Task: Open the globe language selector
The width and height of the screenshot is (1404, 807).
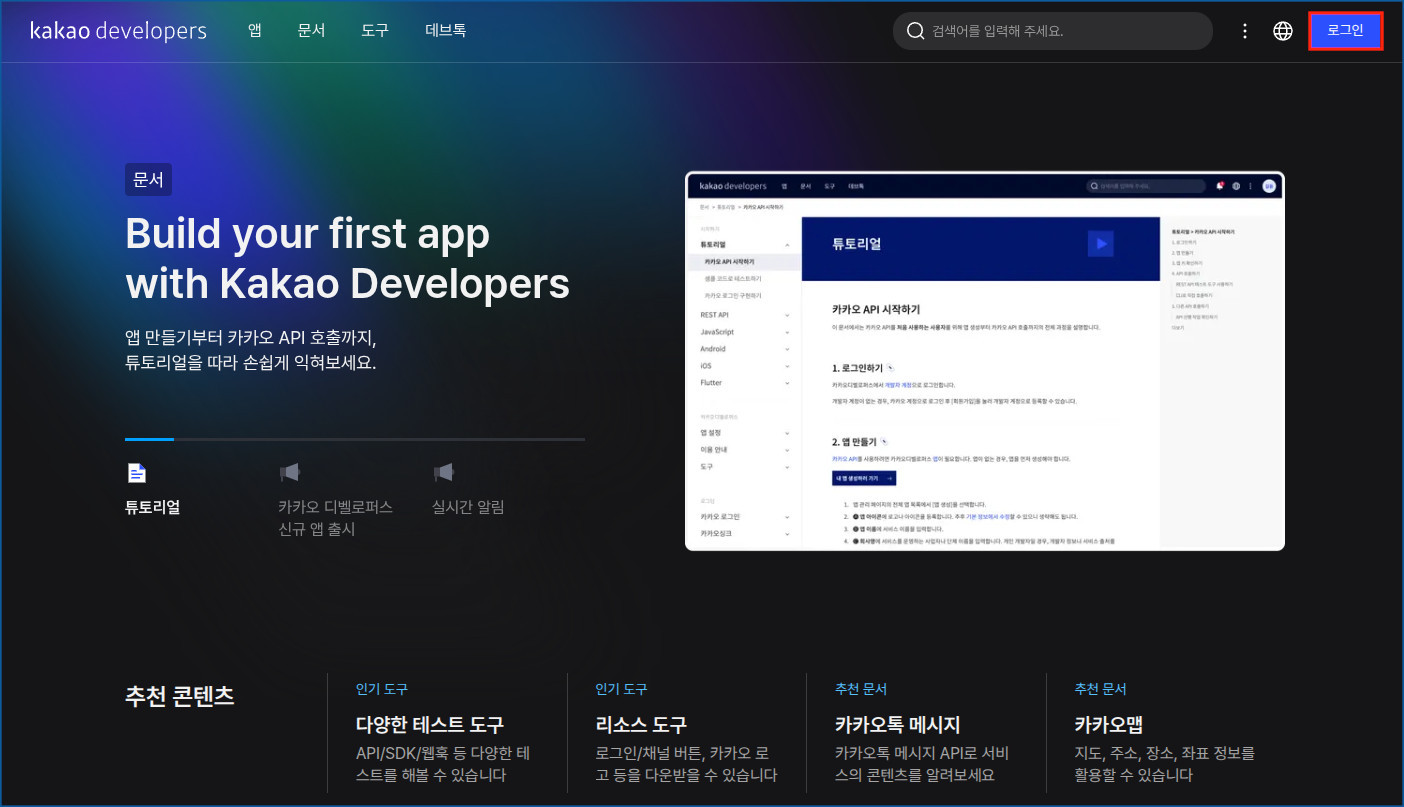Action: (1283, 31)
